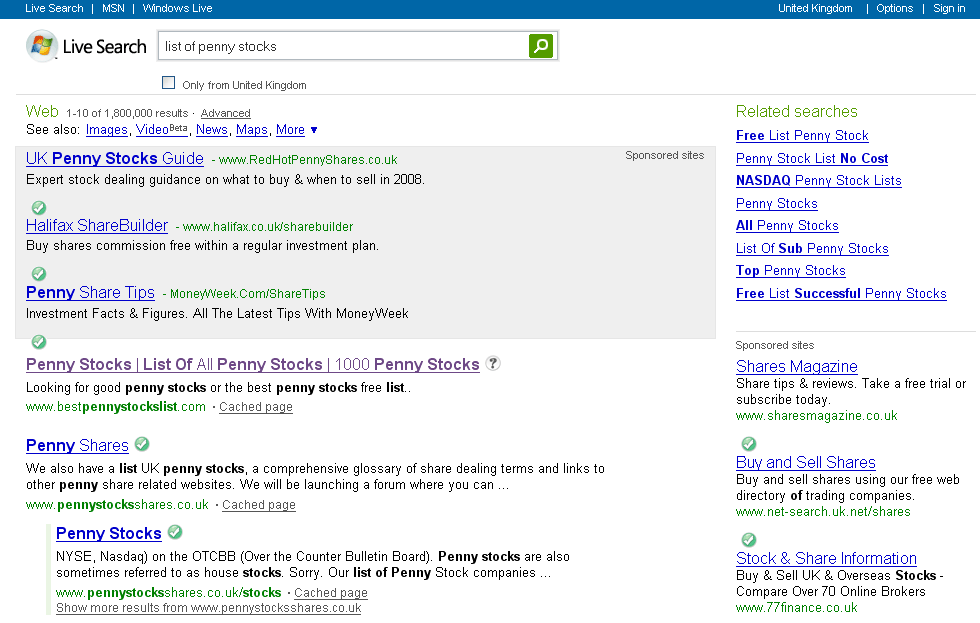Viewport: 980px width, 623px height.
Task: Select related search Top Penny Stocks
Action: (x=791, y=271)
